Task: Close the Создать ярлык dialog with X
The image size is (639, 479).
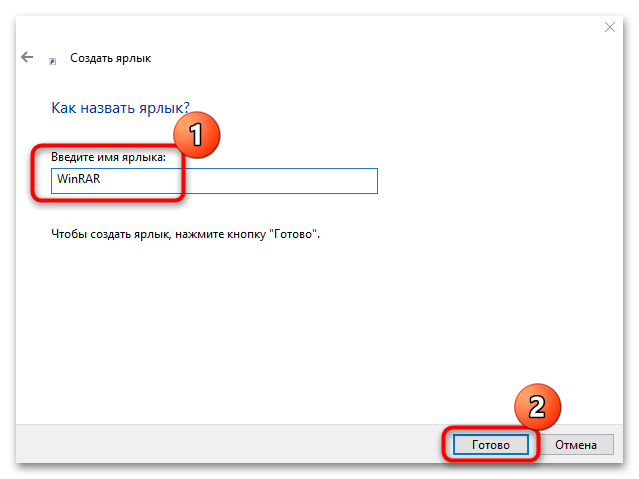Action: 610,27
